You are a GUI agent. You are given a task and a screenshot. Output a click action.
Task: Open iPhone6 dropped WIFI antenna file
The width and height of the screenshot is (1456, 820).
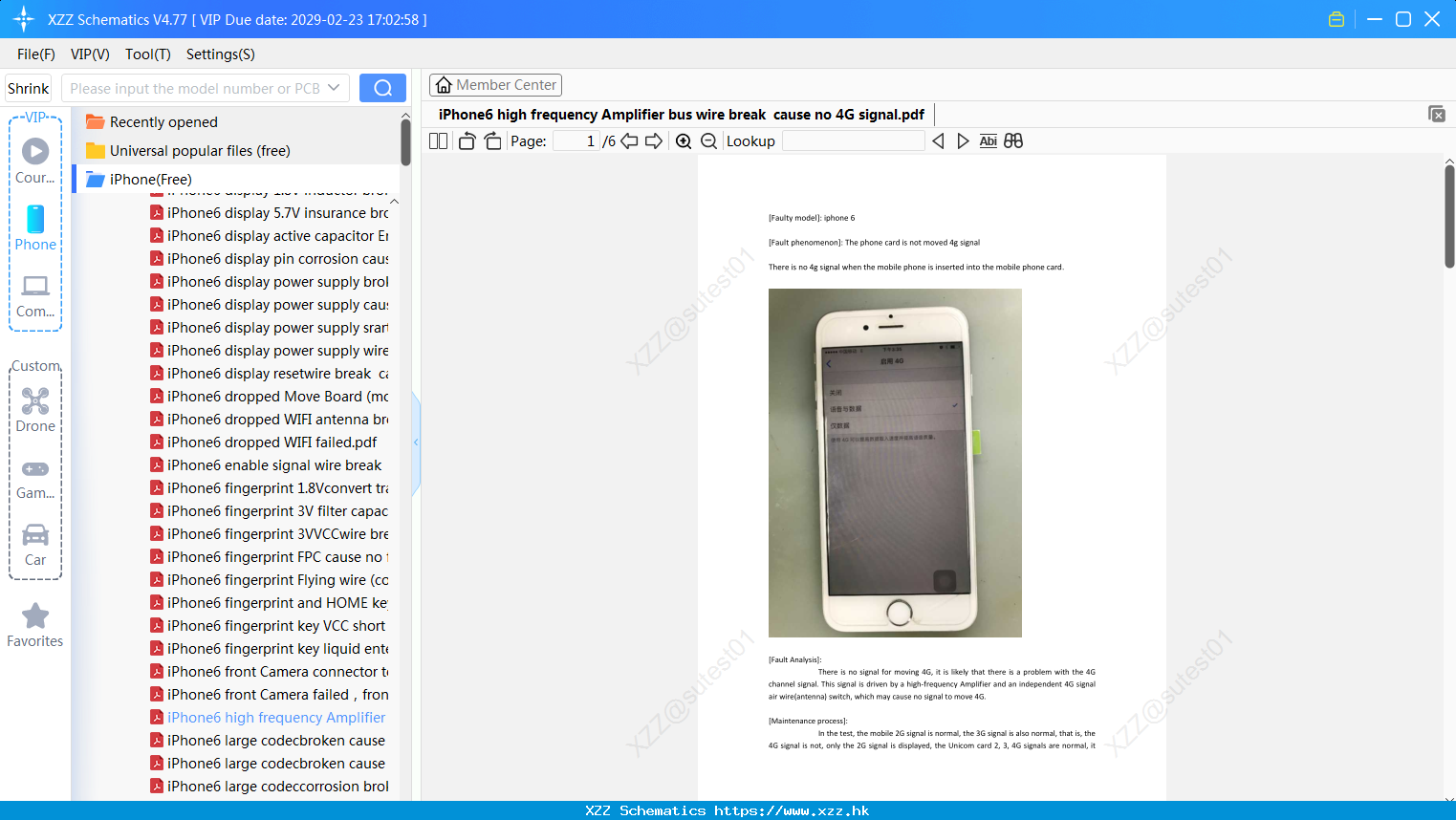[270, 420]
